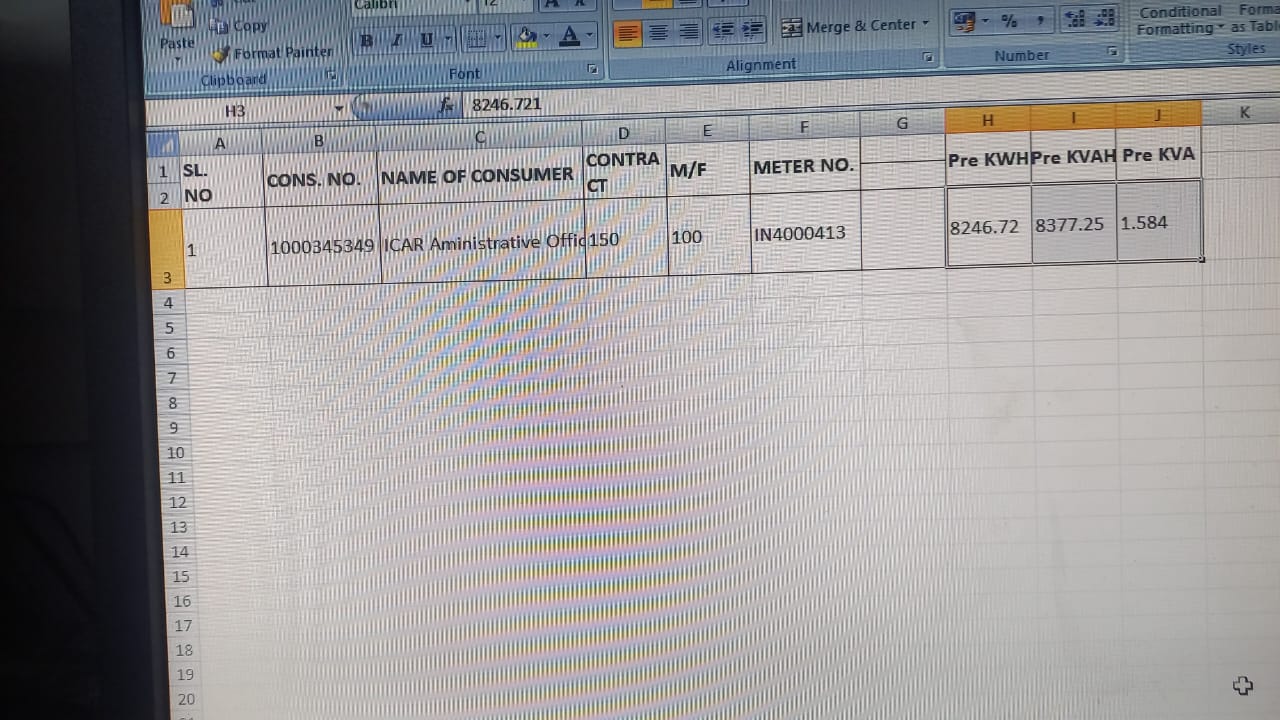Viewport: 1280px width, 720px height.
Task: Select column E header
Action: 707,130
